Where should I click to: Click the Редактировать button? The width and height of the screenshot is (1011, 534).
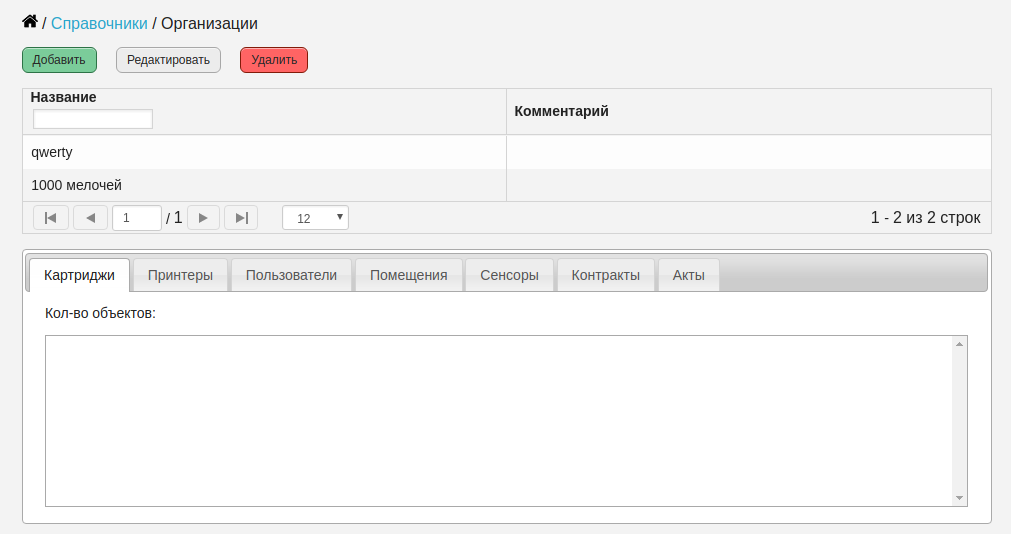[168, 60]
